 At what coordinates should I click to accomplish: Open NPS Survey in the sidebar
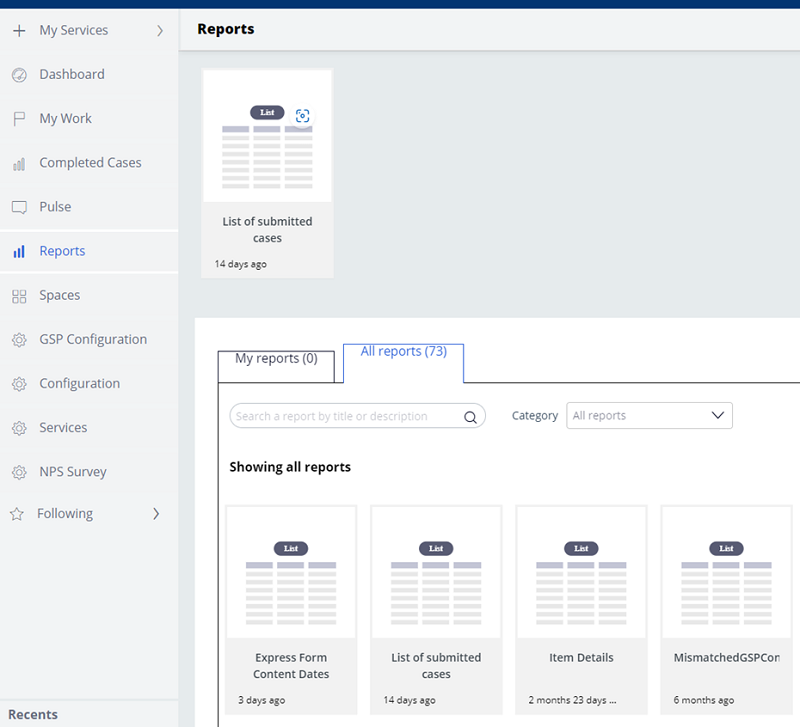(89, 472)
